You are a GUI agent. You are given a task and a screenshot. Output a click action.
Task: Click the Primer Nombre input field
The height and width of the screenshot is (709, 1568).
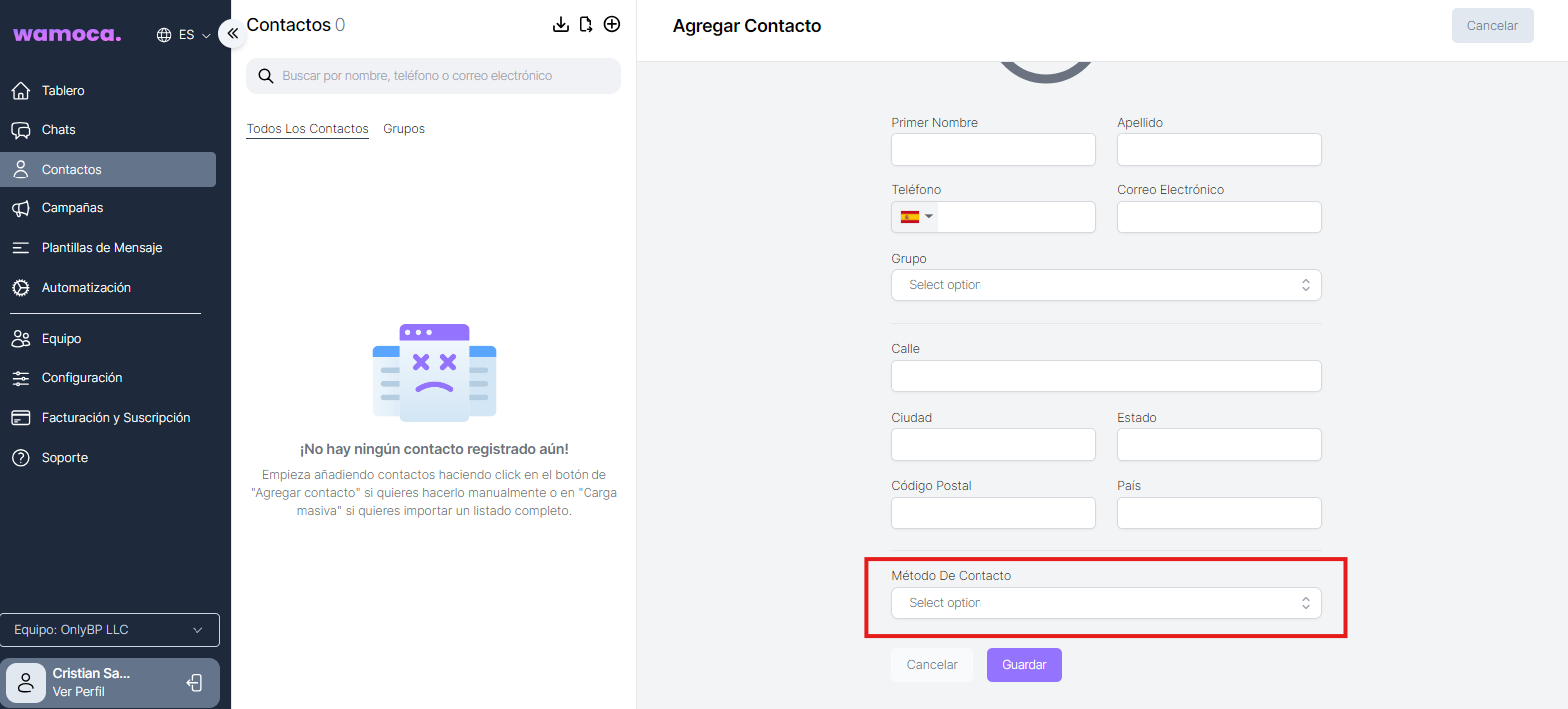pos(992,150)
